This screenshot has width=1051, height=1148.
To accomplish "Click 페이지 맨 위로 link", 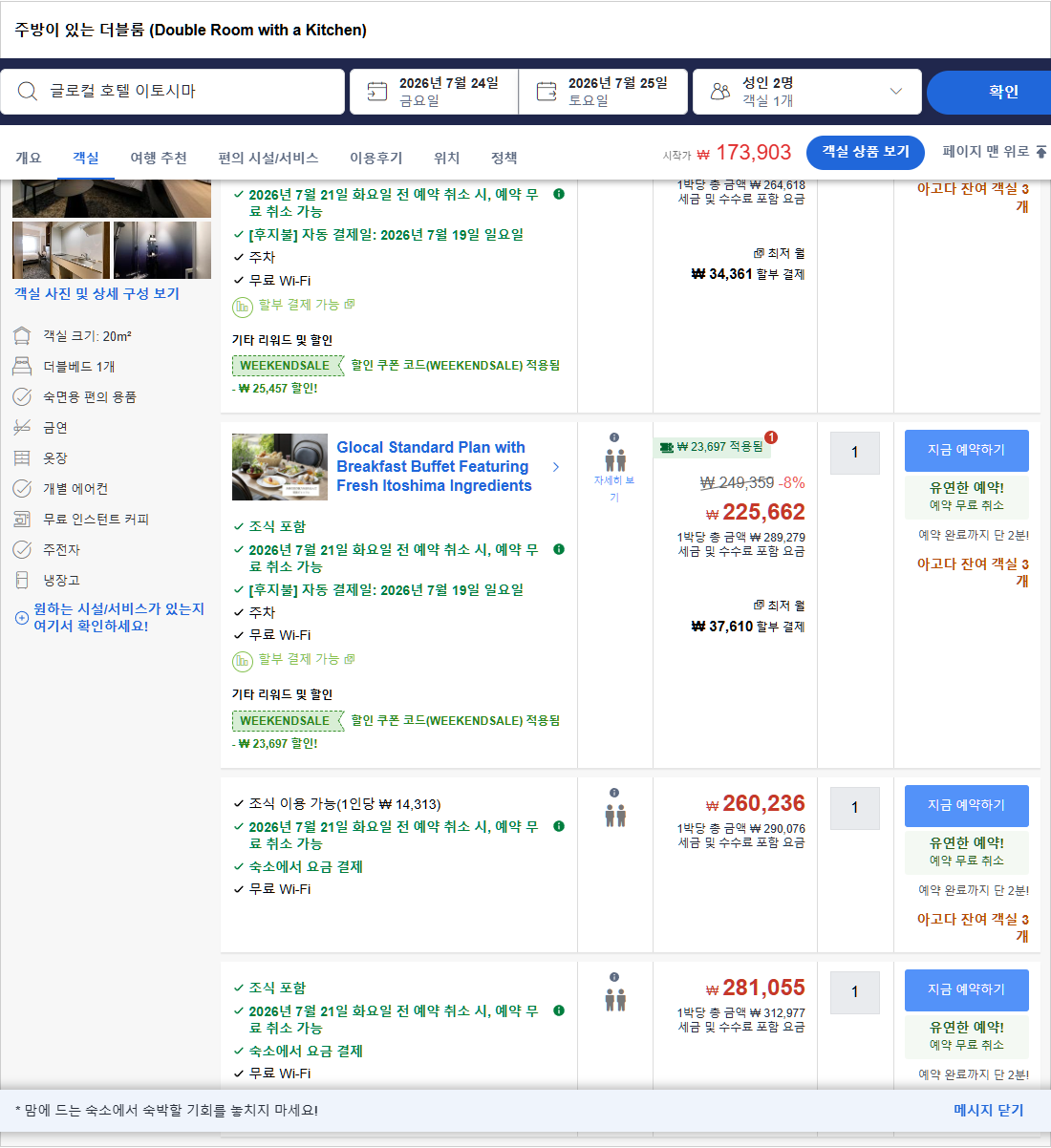I will [x=986, y=151].
